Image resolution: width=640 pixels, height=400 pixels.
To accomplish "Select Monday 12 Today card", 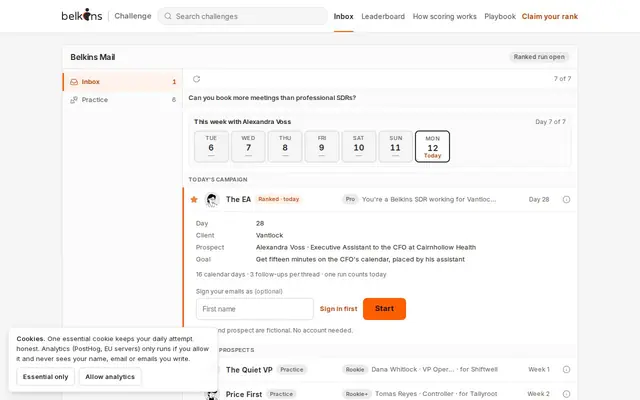I will (x=432, y=147).
